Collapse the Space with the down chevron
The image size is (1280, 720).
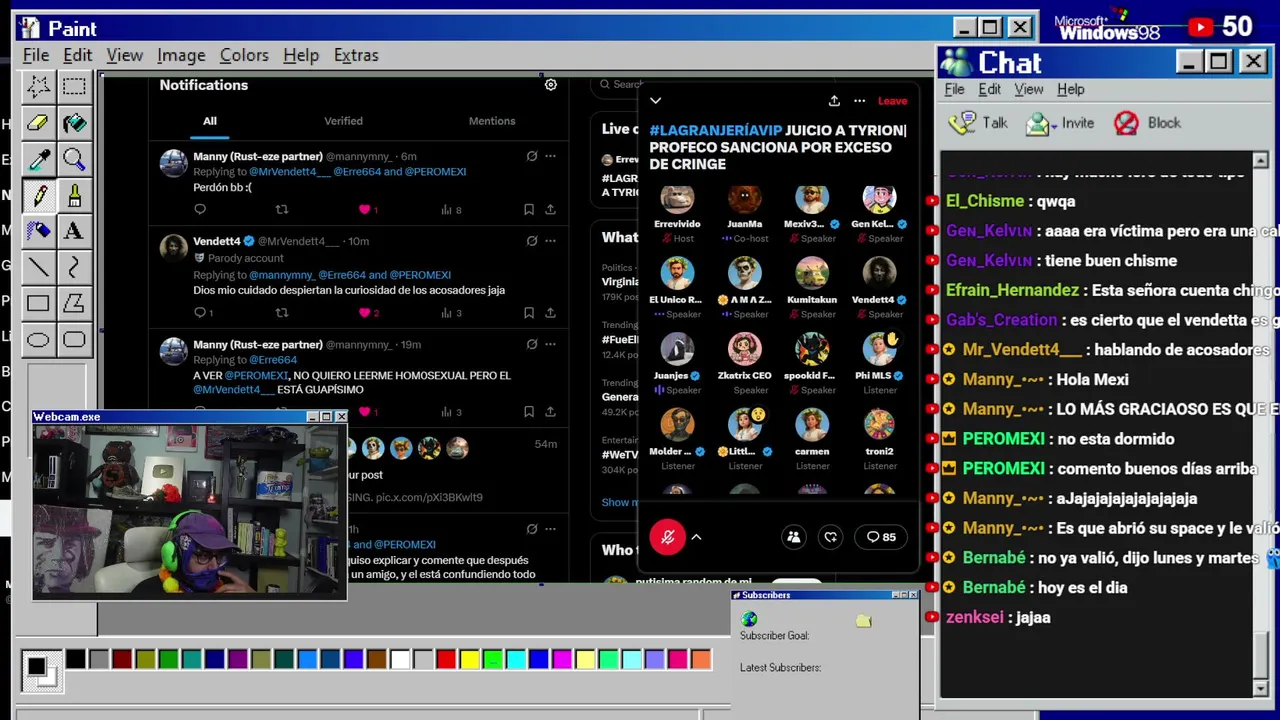coord(655,101)
